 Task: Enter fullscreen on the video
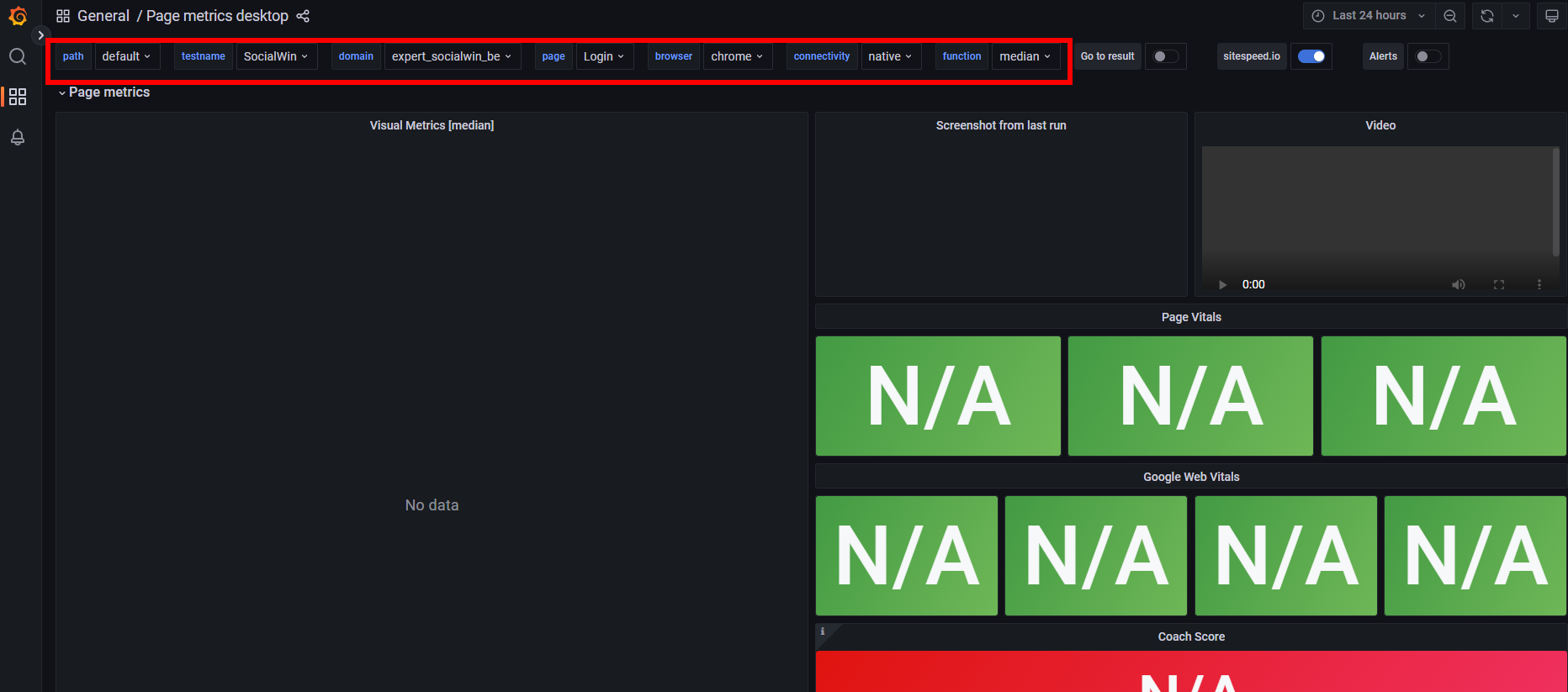click(x=1499, y=284)
